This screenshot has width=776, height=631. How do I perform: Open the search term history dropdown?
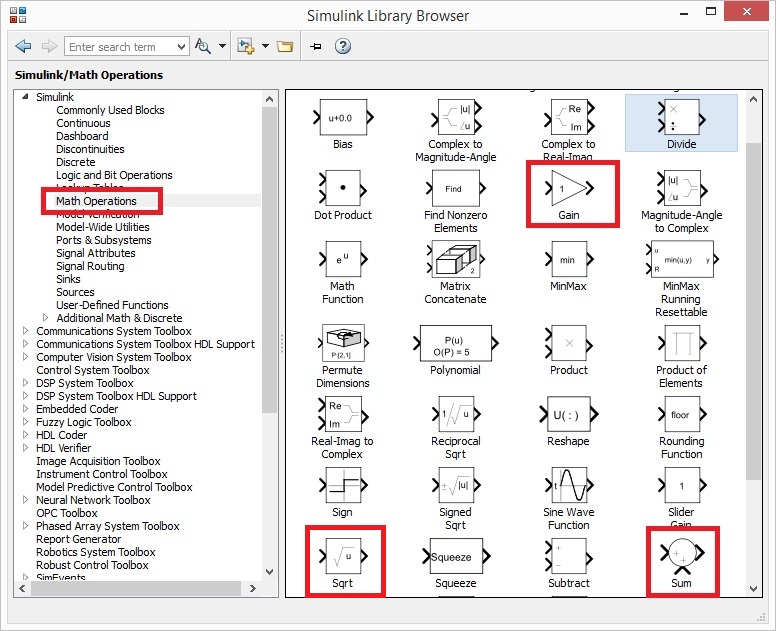pyautogui.click(x=181, y=47)
